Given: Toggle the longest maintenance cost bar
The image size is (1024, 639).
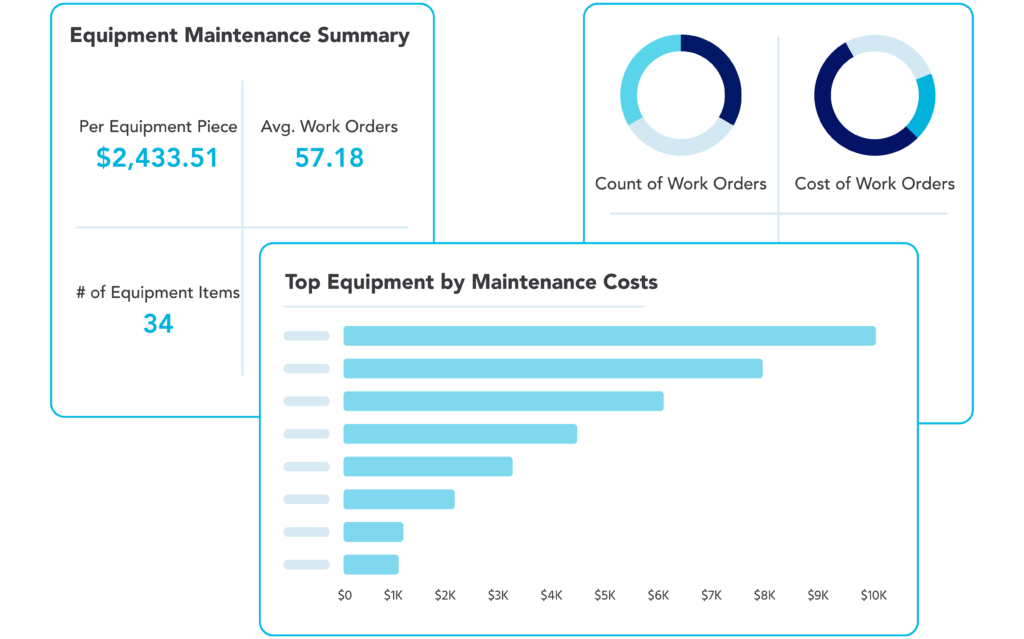Looking at the screenshot, I should [x=610, y=336].
